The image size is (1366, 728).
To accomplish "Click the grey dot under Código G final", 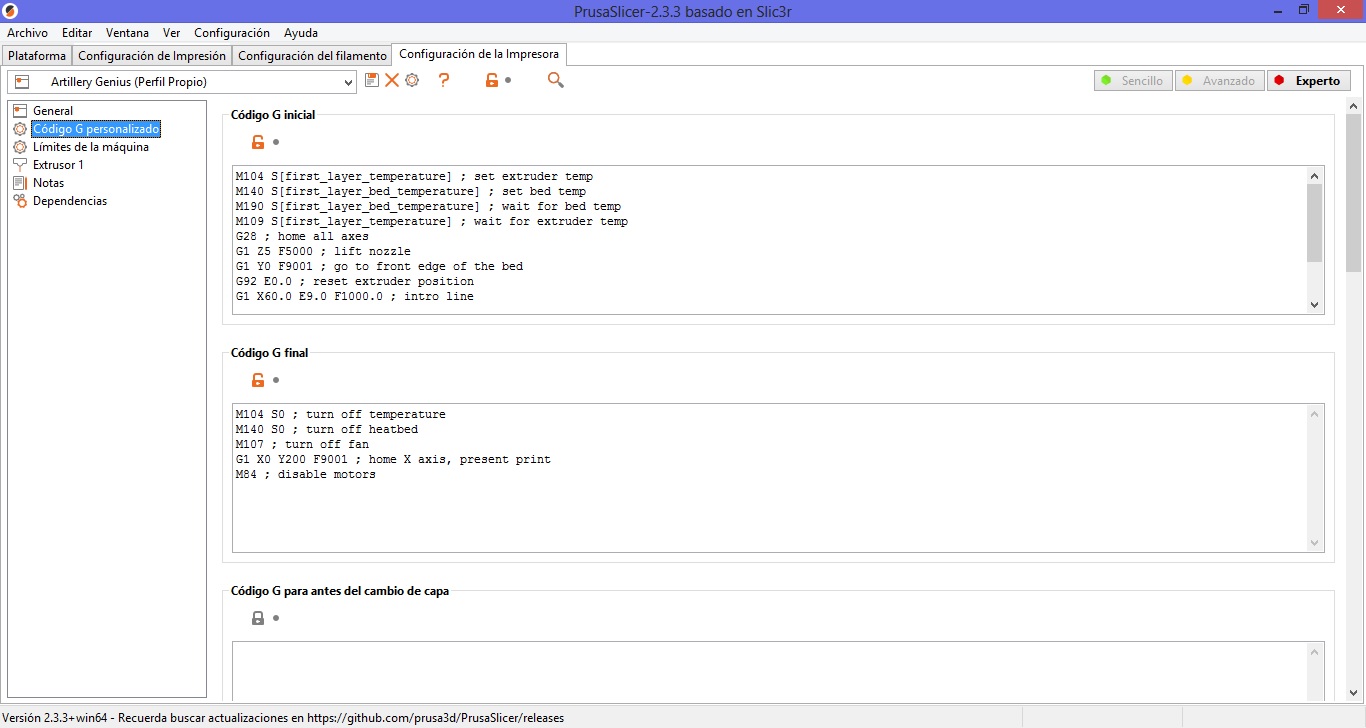I will click(276, 380).
